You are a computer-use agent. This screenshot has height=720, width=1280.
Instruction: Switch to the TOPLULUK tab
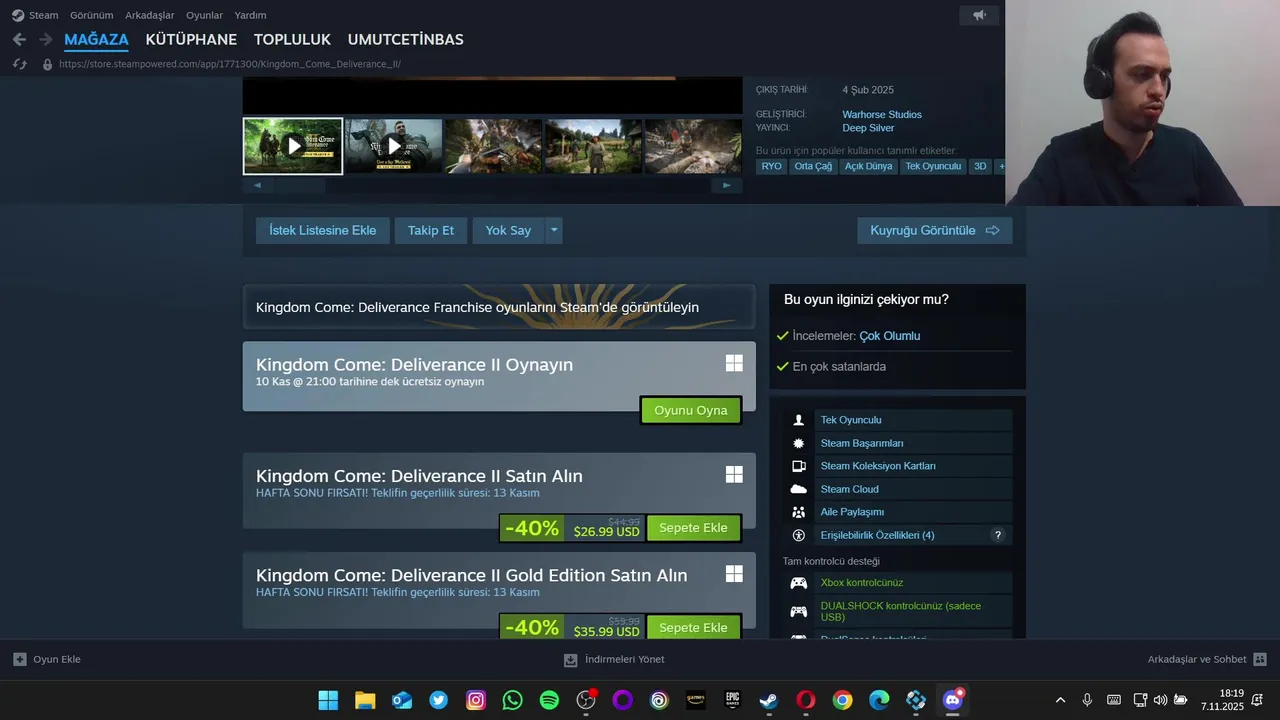point(292,40)
